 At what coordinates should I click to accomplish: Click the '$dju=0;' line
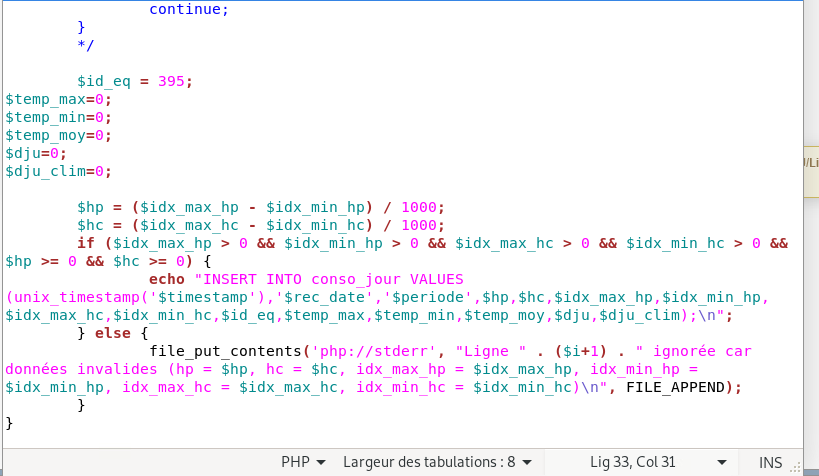[x=36, y=154]
